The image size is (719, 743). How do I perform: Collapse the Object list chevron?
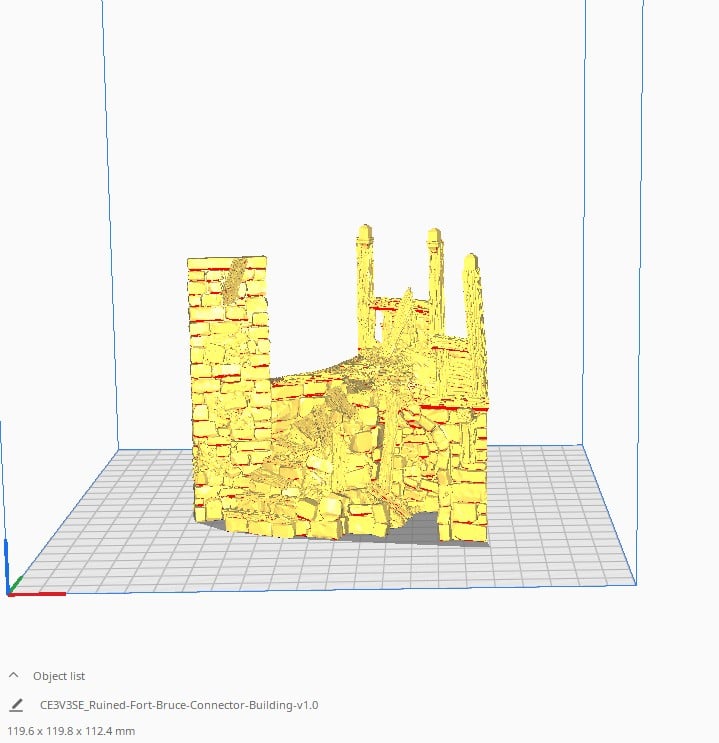pyautogui.click(x=14, y=676)
